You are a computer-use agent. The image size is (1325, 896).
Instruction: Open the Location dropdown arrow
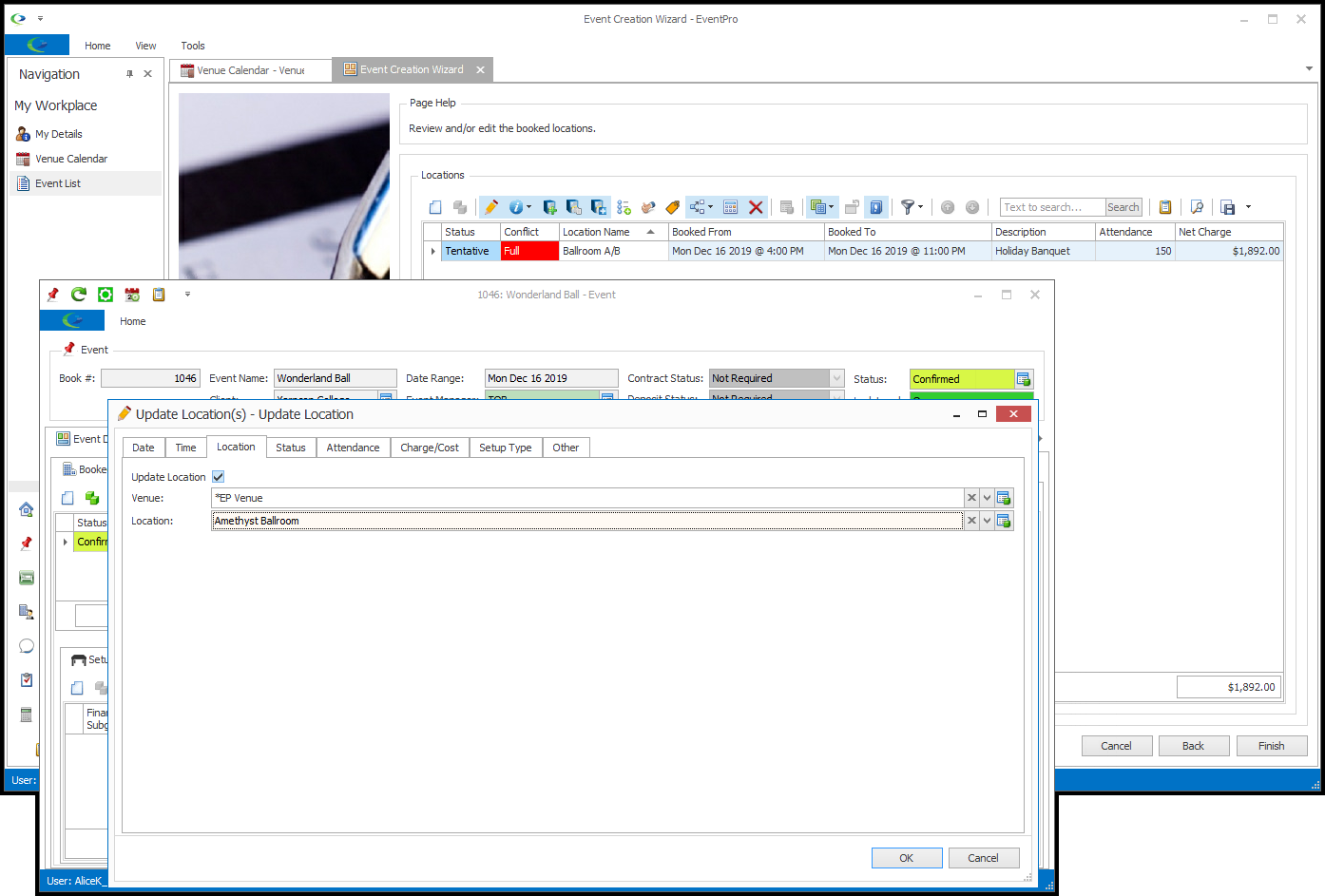[x=988, y=521]
